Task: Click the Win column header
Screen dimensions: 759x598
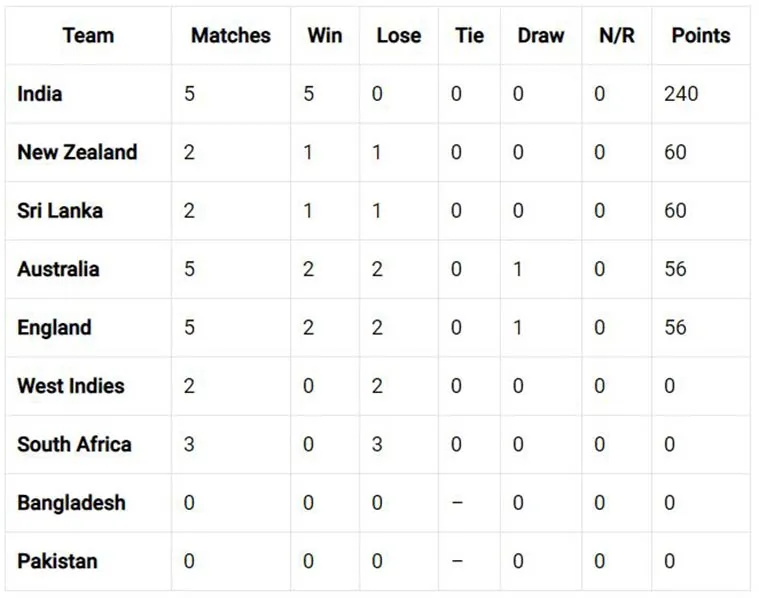Action: click(x=325, y=35)
